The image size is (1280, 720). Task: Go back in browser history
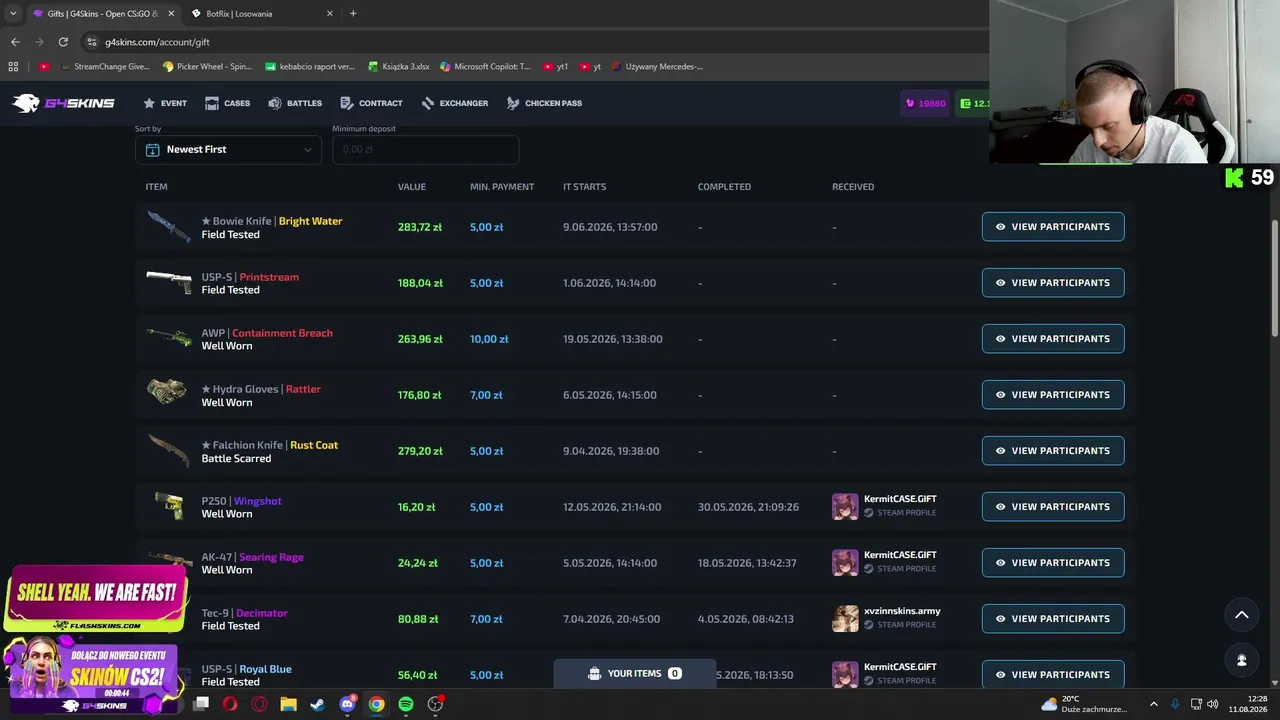pyautogui.click(x=15, y=42)
